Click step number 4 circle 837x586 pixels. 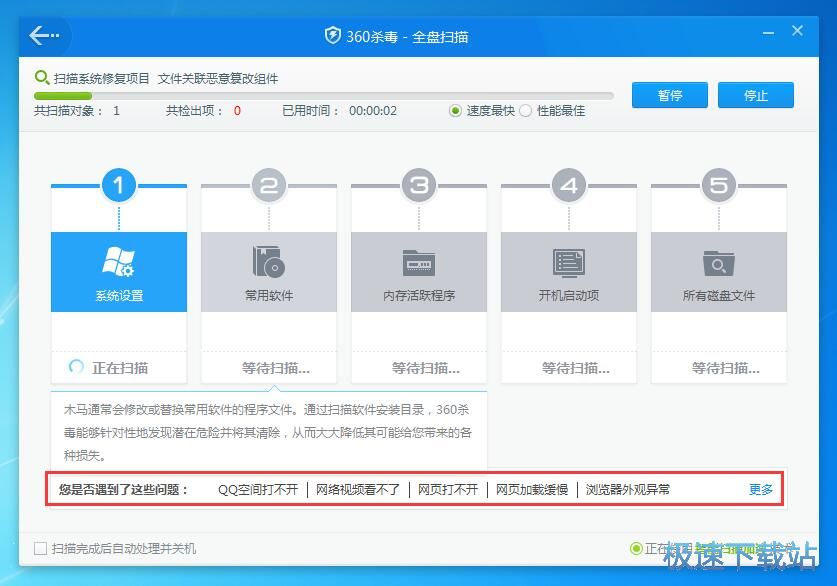(568, 185)
